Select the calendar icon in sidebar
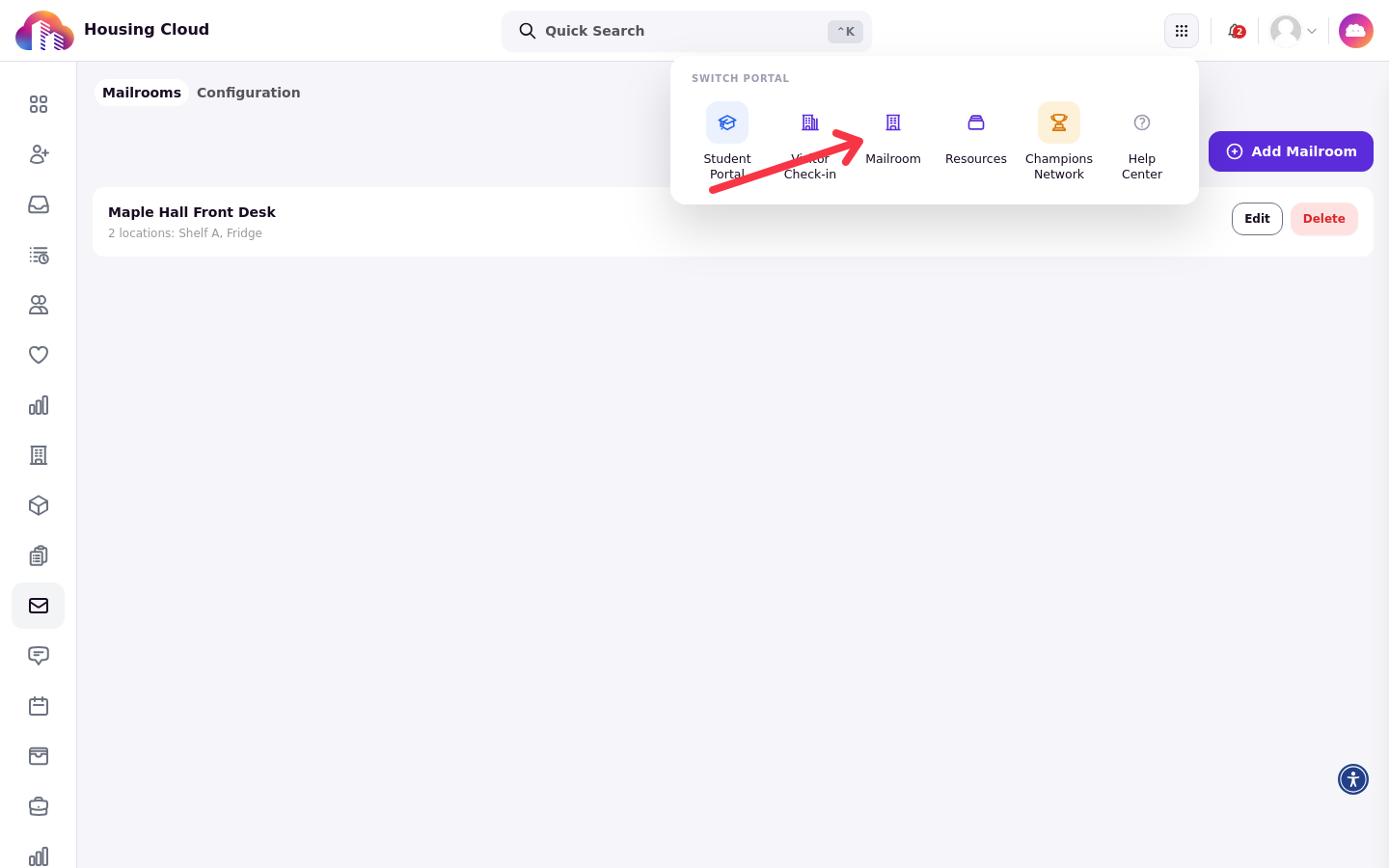 point(39,706)
